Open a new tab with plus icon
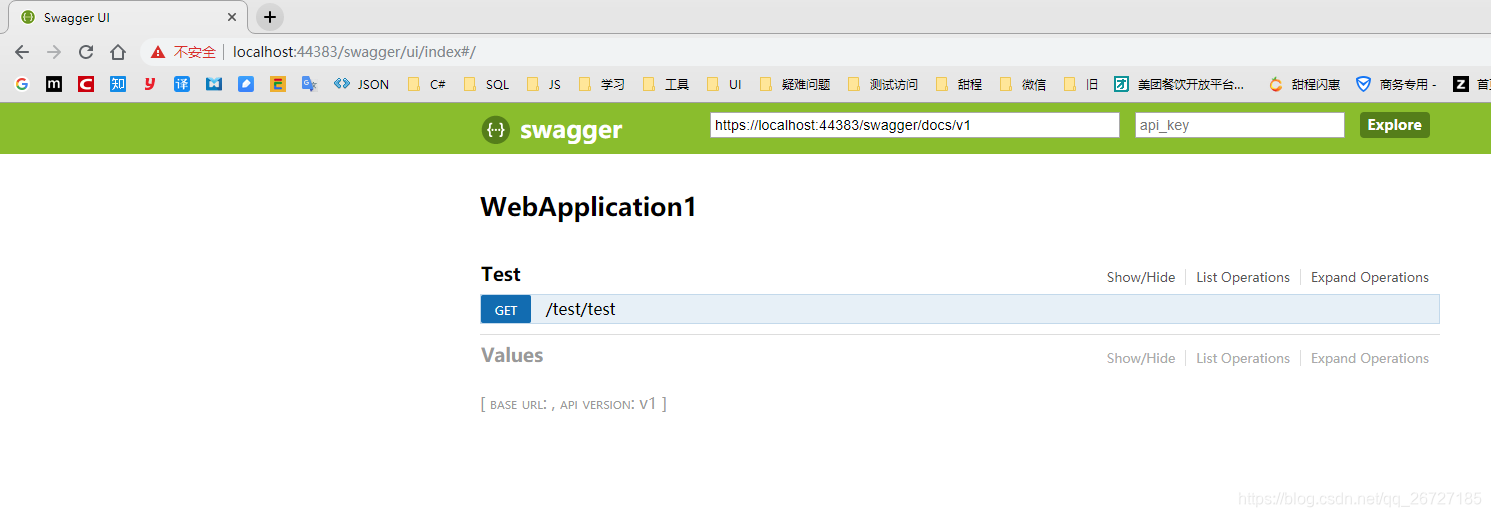 point(270,17)
